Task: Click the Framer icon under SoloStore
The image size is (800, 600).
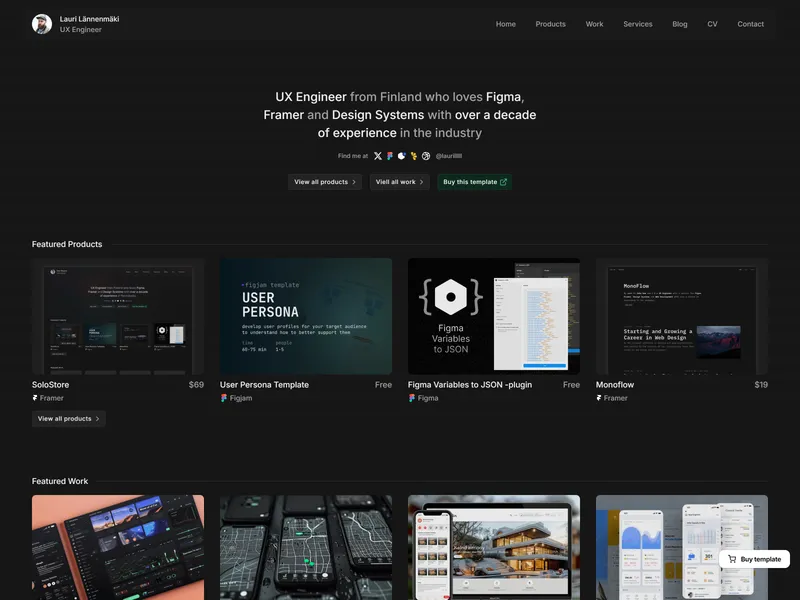Action: (35, 398)
